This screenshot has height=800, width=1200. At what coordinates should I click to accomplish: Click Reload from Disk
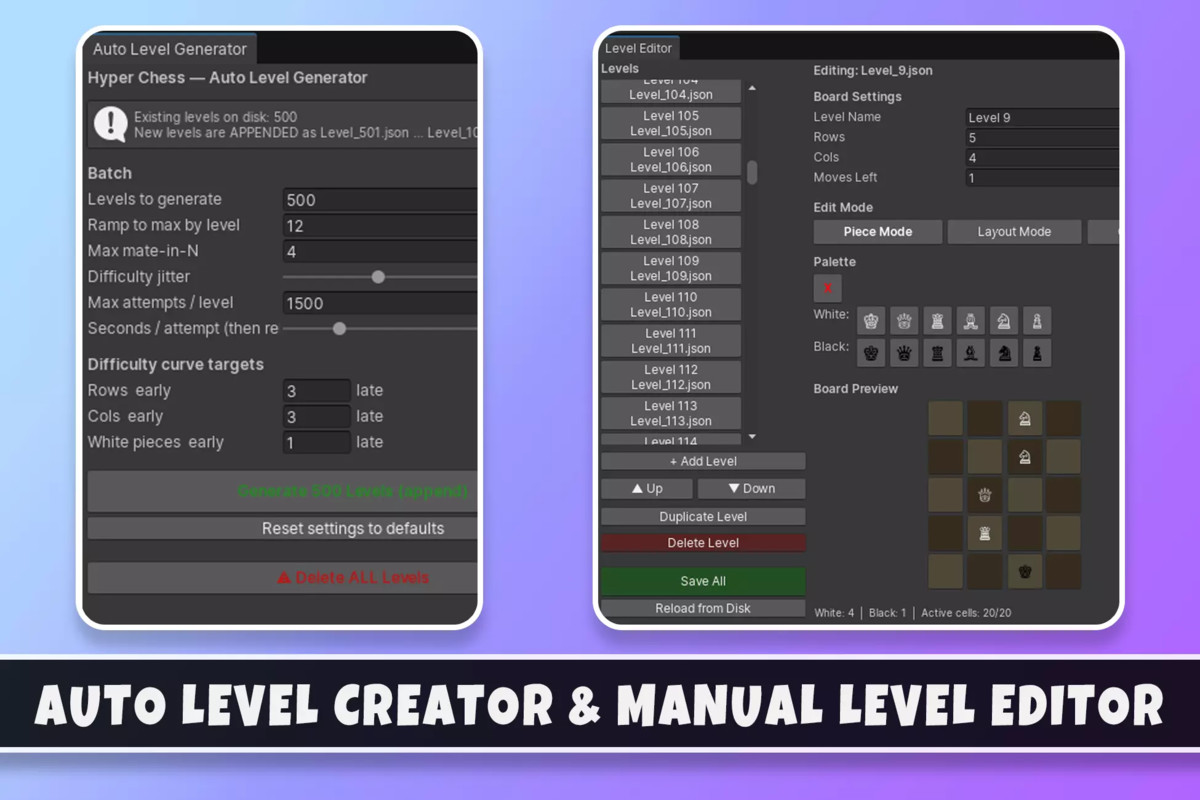[703, 608]
